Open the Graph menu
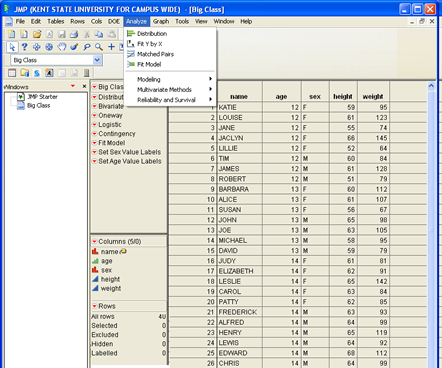Screen dimensions: 442x368 click(161, 21)
